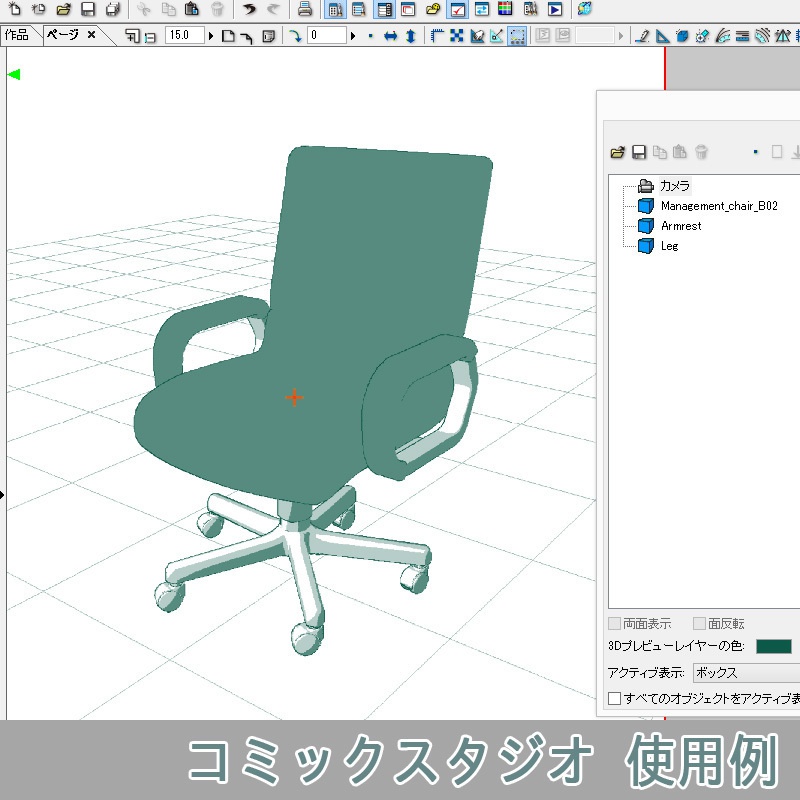Paste an object using the clipboard icon
This screenshot has width=800, height=800.
pyautogui.click(x=681, y=152)
